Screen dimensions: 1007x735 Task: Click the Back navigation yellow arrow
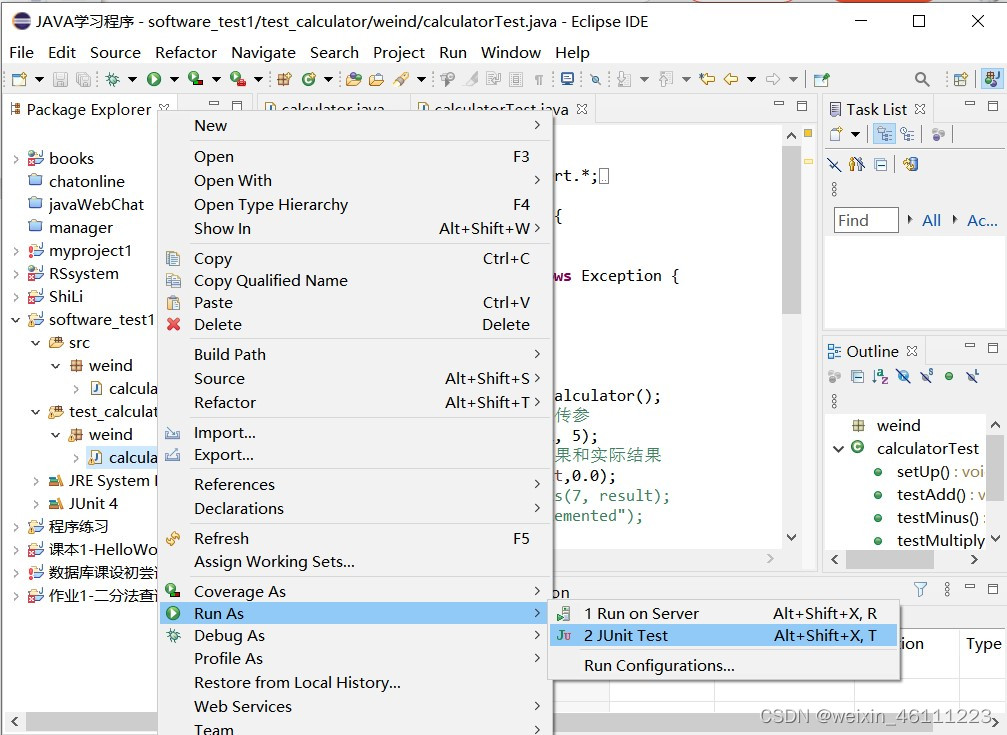pyautogui.click(x=731, y=79)
